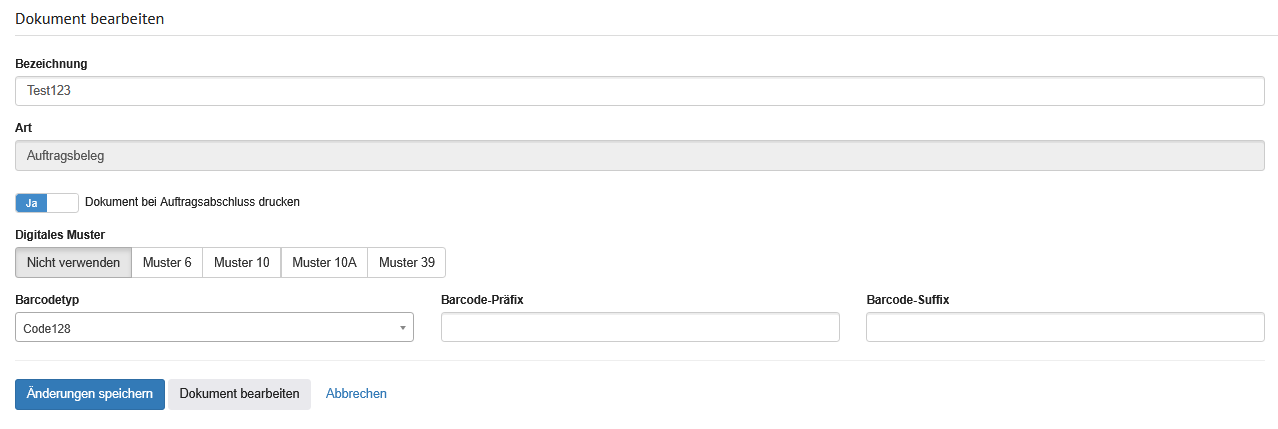Click the Bezeichnung field label
This screenshot has width=1278, height=429.
pos(51,64)
